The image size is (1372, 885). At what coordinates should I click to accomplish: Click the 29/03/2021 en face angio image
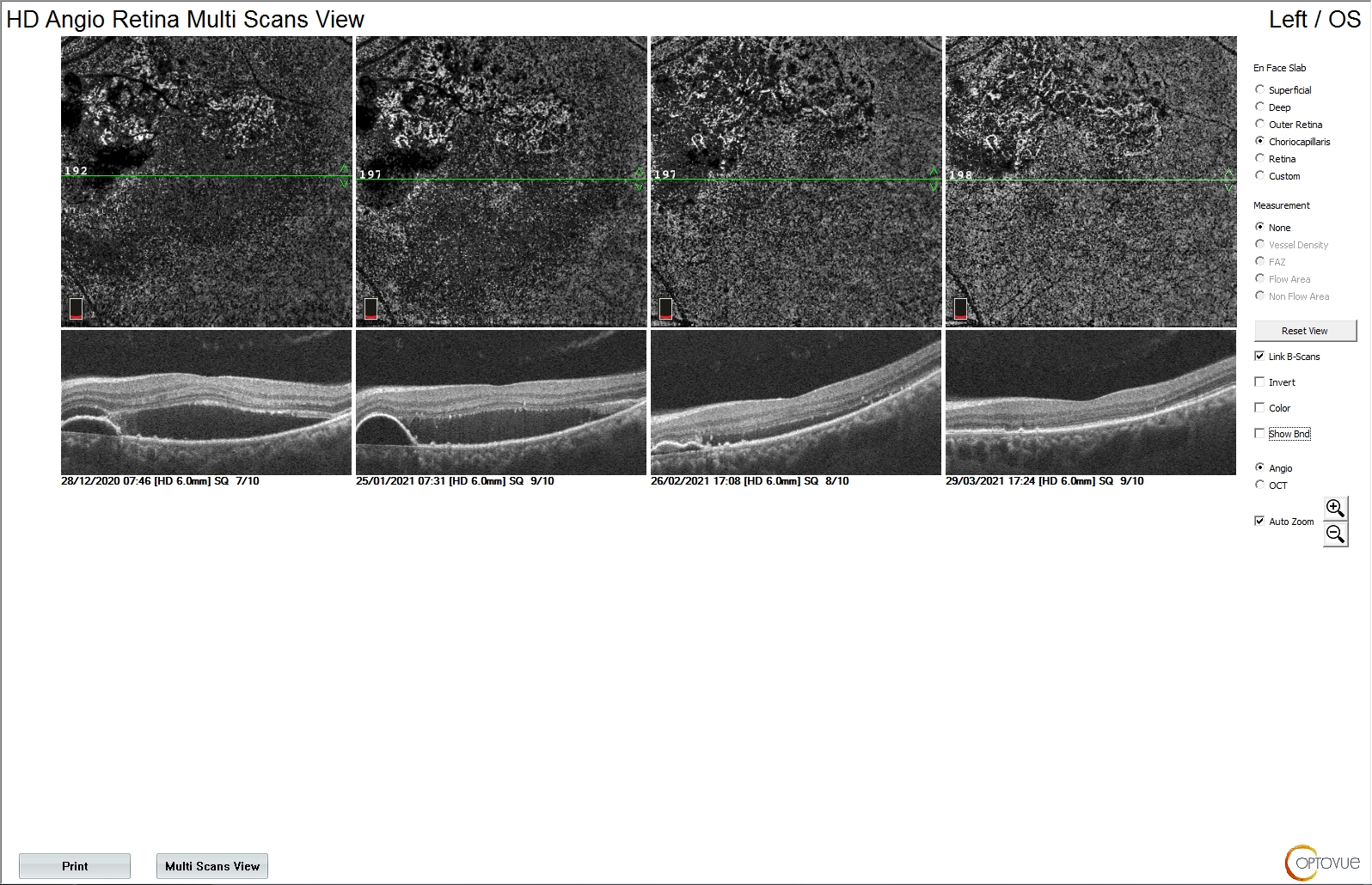coord(1091,181)
